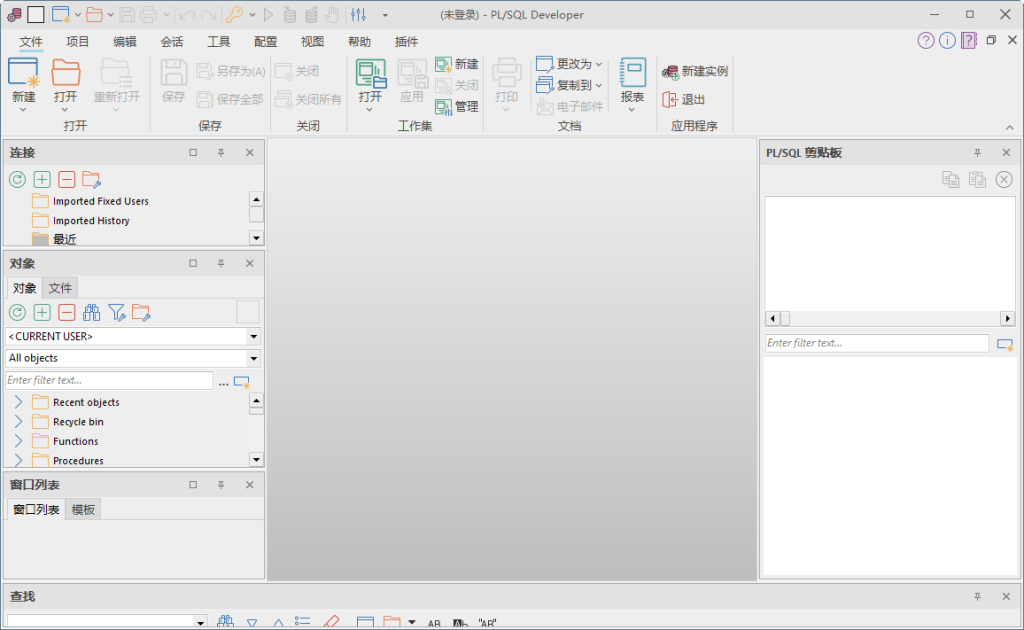The height and width of the screenshot is (630, 1024).
Task: Click the green plus icon in 对象 panel
Action: [42, 312]
